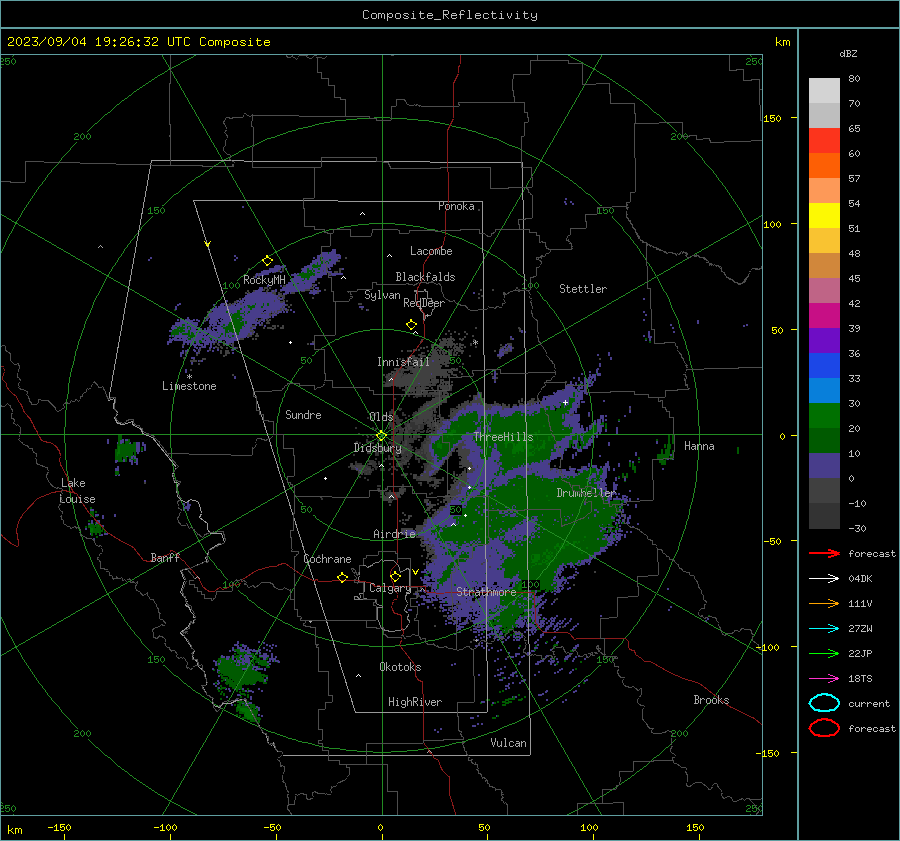Click the dBZ legend heading

[x=848, y=53]
